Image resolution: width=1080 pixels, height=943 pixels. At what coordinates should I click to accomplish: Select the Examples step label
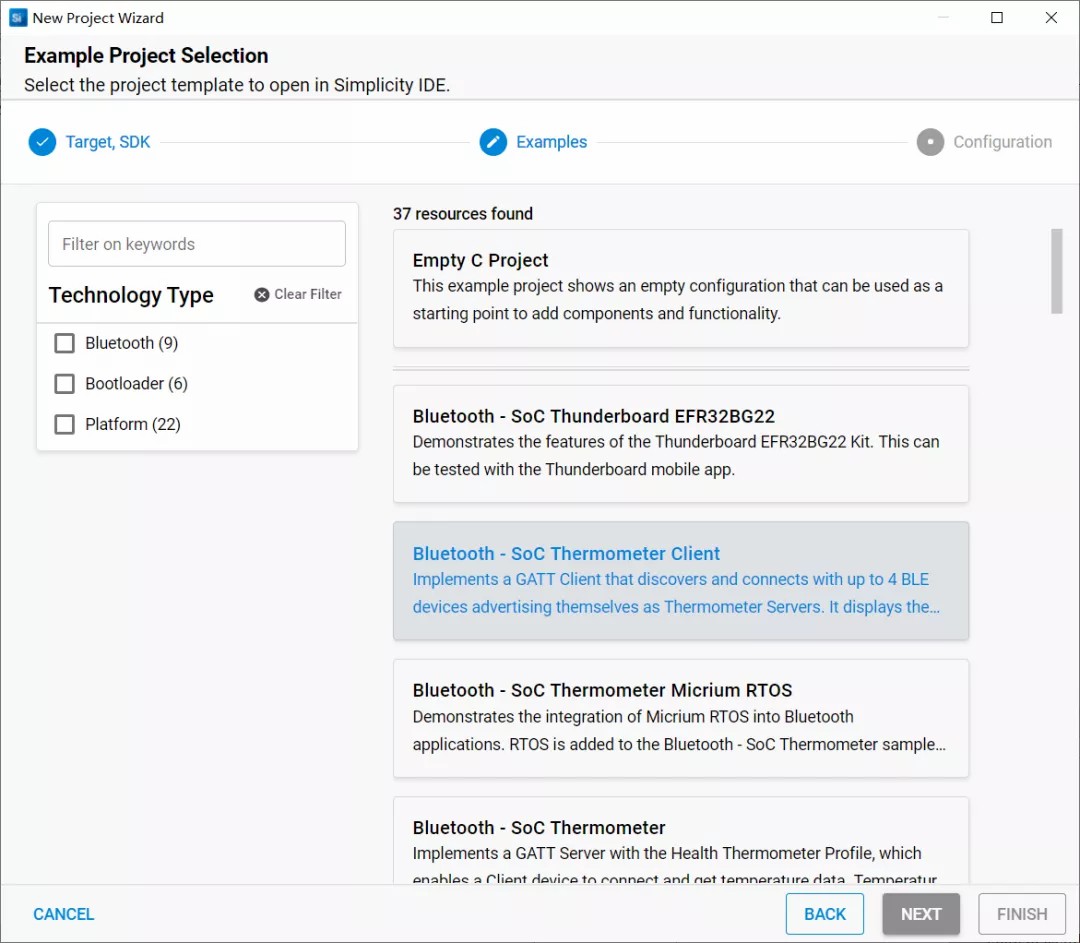552,142
